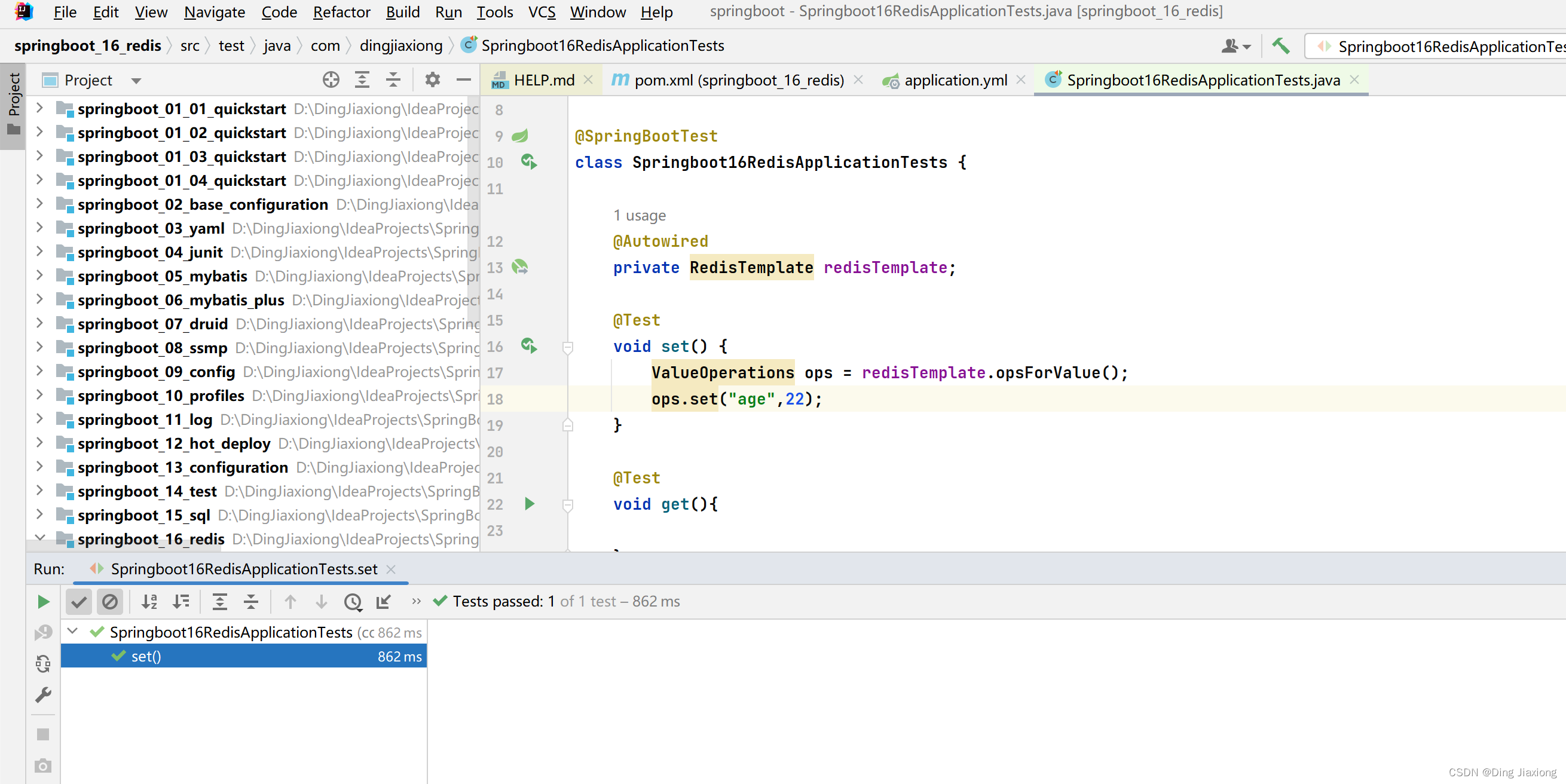Collapse all in Project panel
Image resolution: width=1566 pixels, height=784 pixels.
tap(393, 79)
